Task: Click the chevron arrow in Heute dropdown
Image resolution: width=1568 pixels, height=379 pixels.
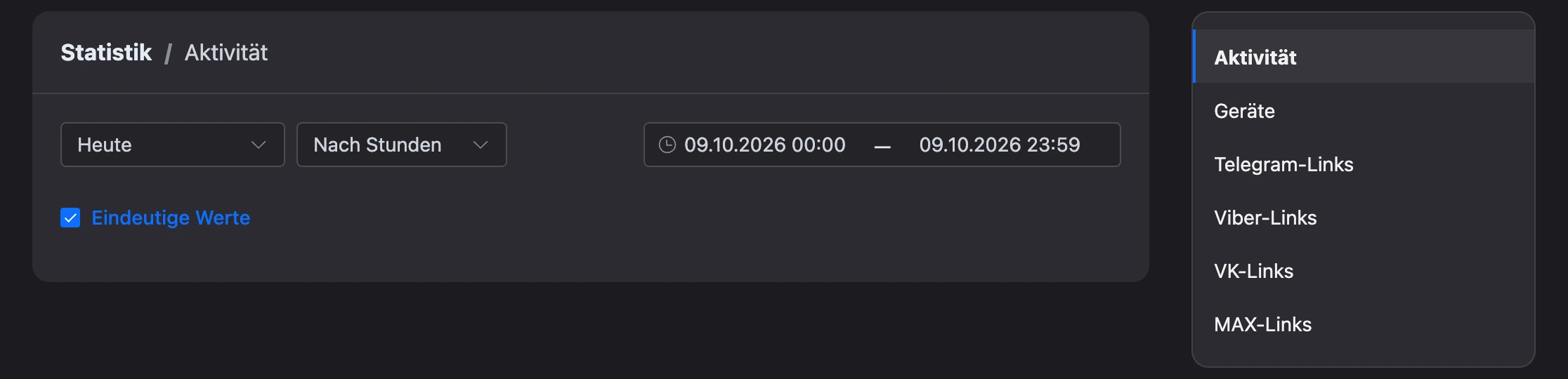Action: pos(259,145)
